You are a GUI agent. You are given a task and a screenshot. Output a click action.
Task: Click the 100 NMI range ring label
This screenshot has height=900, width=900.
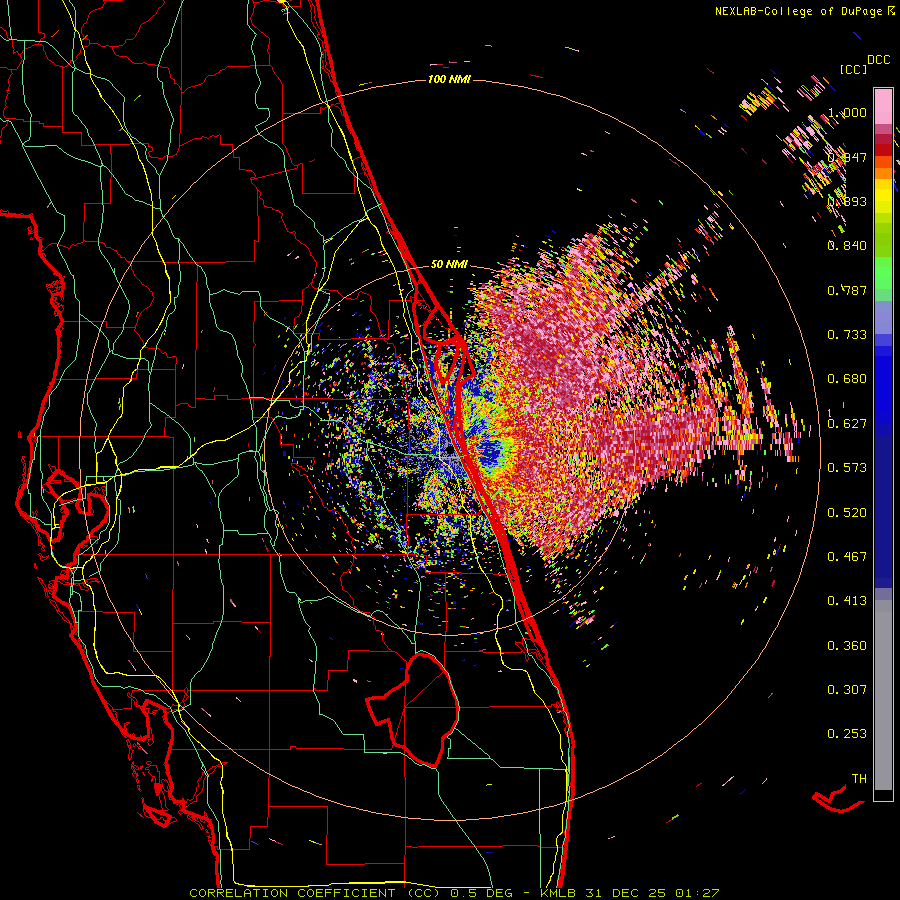tap(449, 79)
